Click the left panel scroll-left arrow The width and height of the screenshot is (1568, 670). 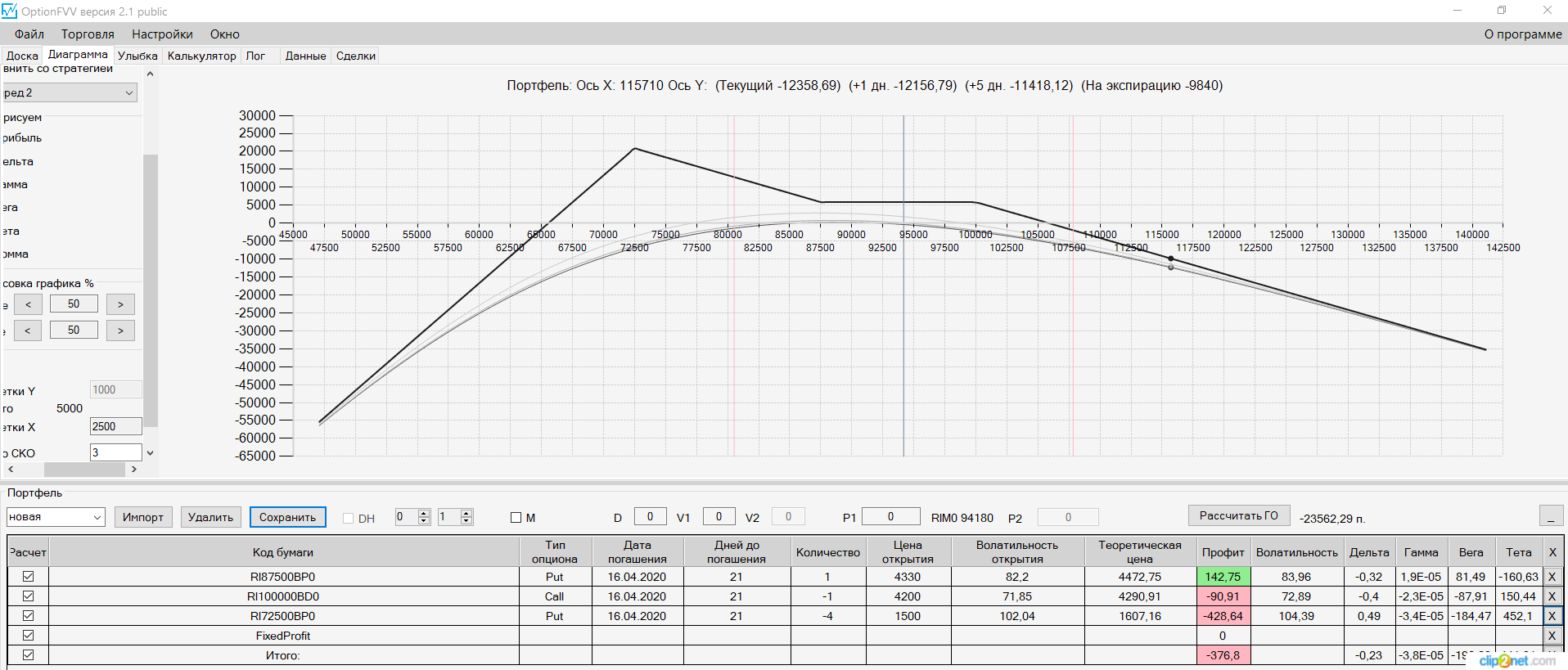[x=11, y=470]
